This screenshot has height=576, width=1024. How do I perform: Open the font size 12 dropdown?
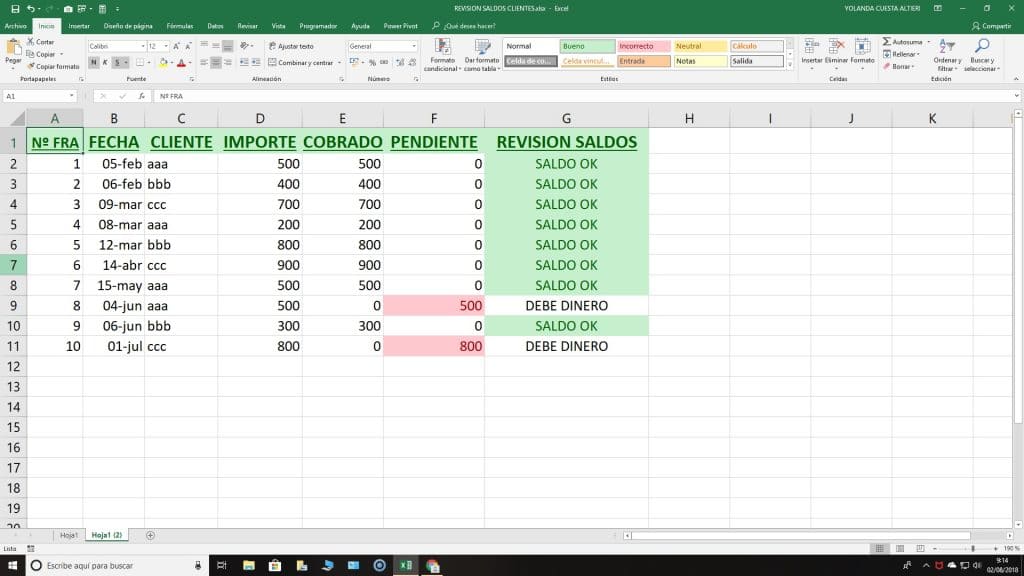pos(166,46)
